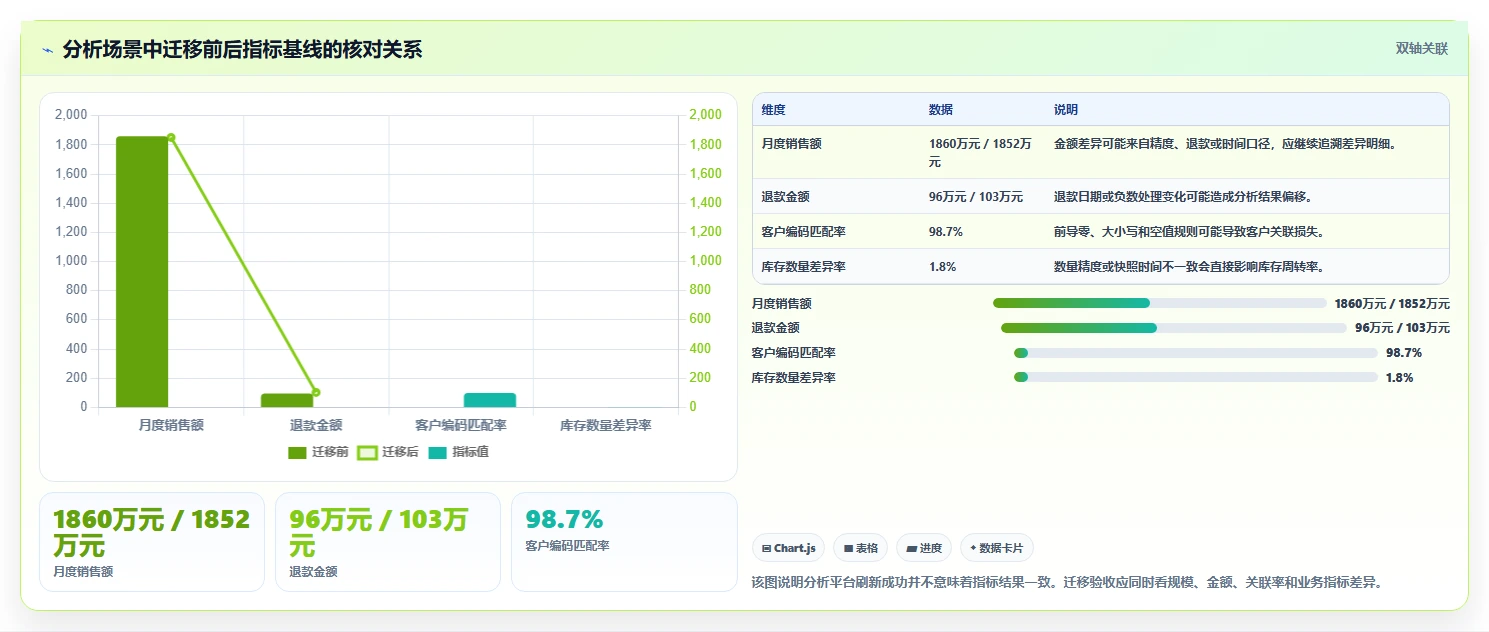
Task: Open the 96万元 / 103万元 data card
Action: click(x=388, y=542)
